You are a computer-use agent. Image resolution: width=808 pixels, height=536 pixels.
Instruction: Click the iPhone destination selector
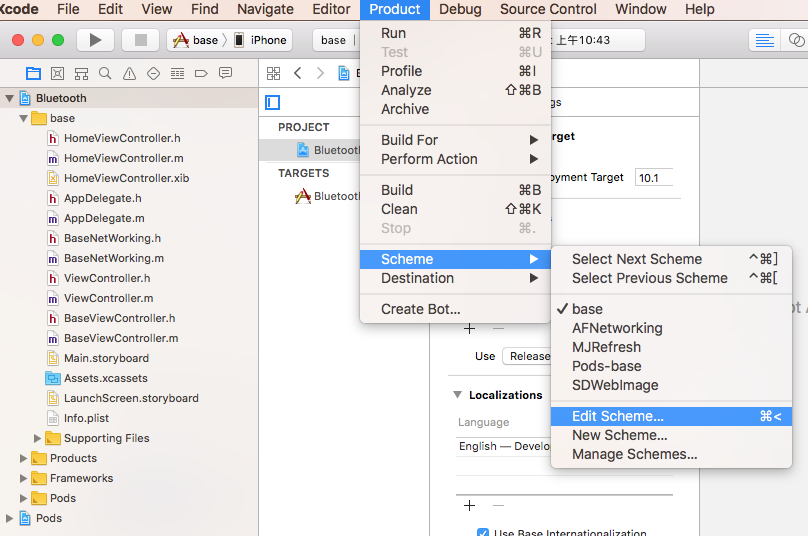(x=261, y=40)
